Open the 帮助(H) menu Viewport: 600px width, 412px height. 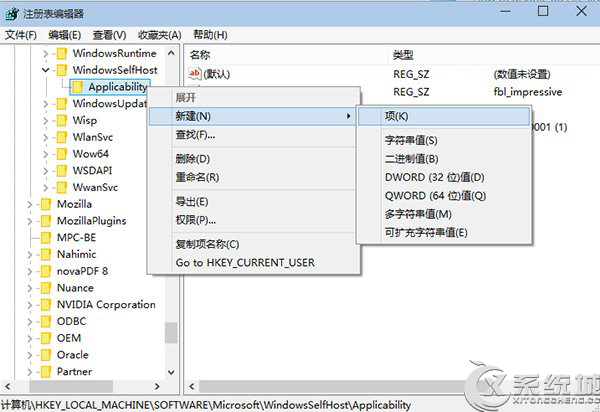point(210,35)
